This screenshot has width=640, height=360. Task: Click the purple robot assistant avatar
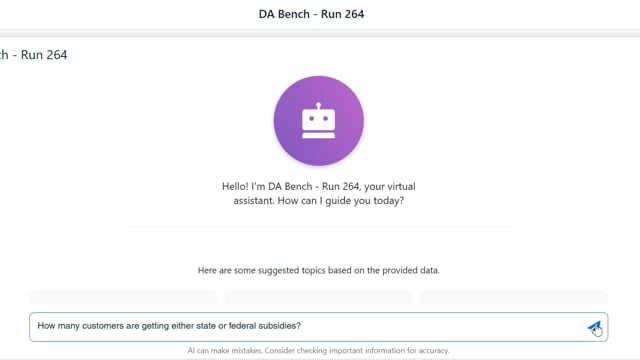[318, 121]
